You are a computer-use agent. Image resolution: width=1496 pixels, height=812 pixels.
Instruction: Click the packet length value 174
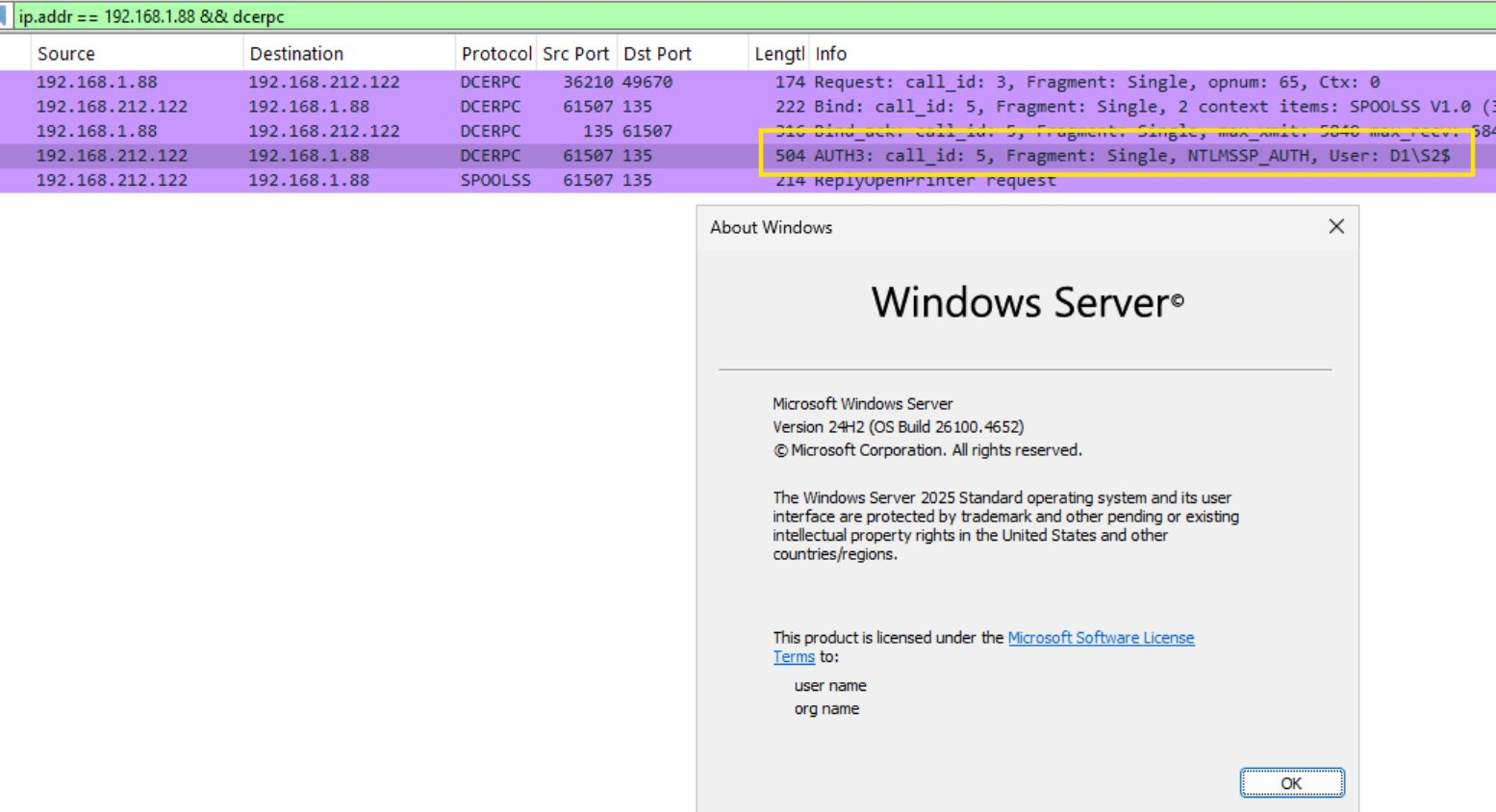790,82
